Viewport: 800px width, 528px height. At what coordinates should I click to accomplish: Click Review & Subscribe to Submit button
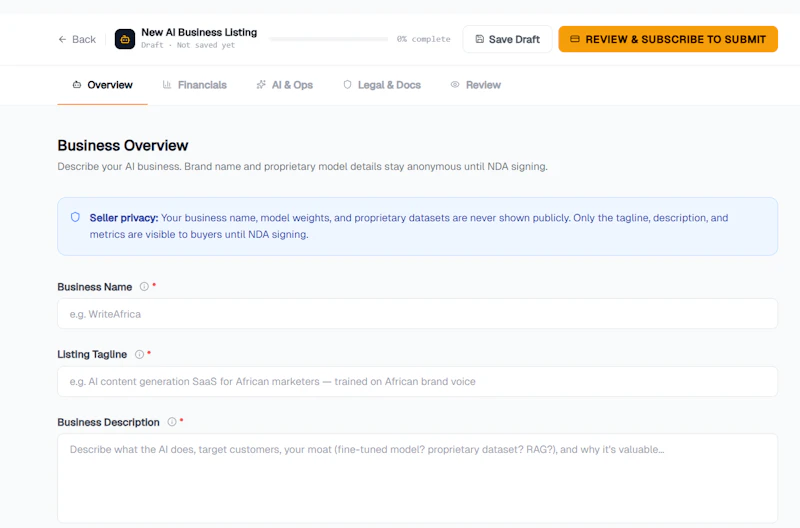(668, 39)
